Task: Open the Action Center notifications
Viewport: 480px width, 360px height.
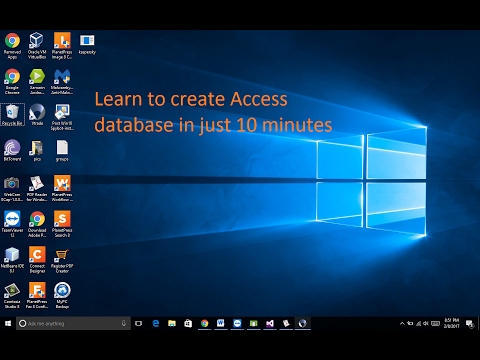Action: click(470, 323)
